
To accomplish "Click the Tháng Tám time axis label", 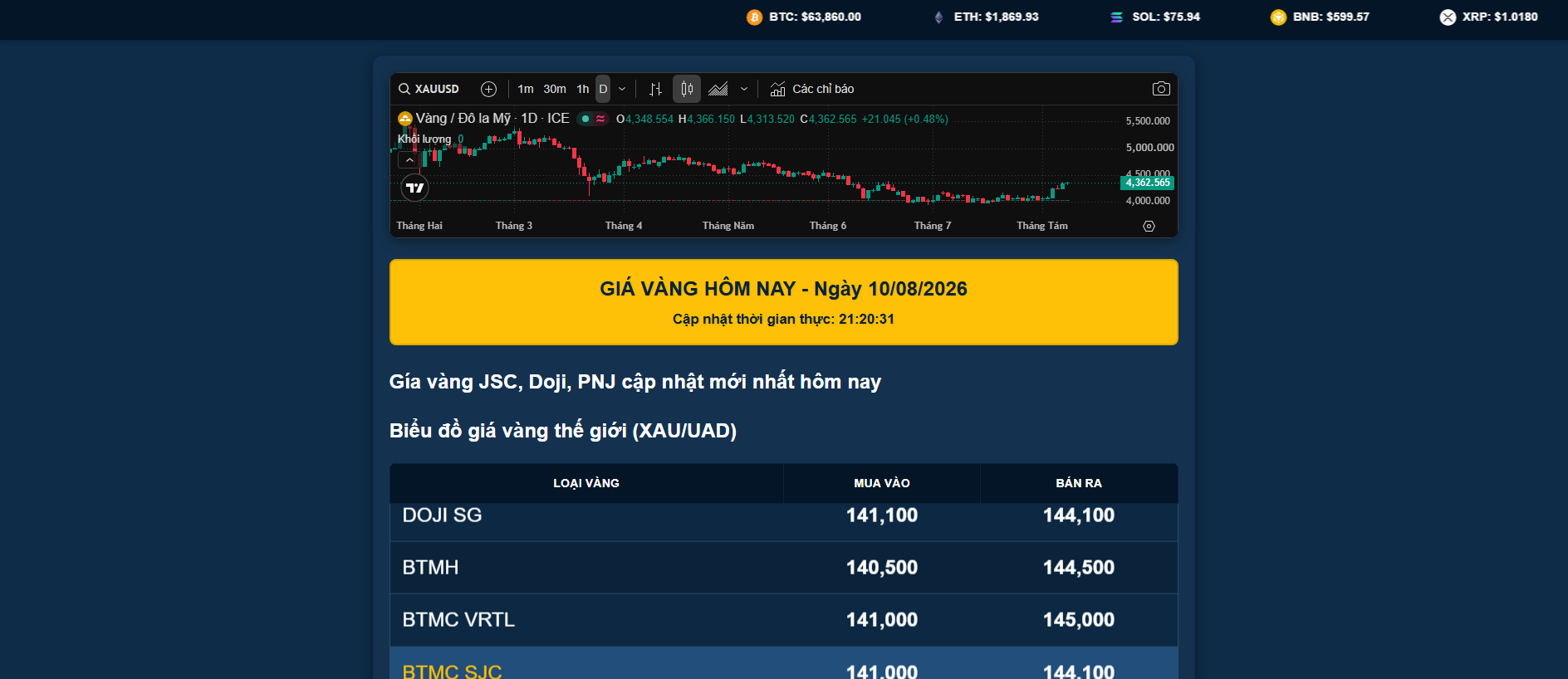I will [1042, 226].
